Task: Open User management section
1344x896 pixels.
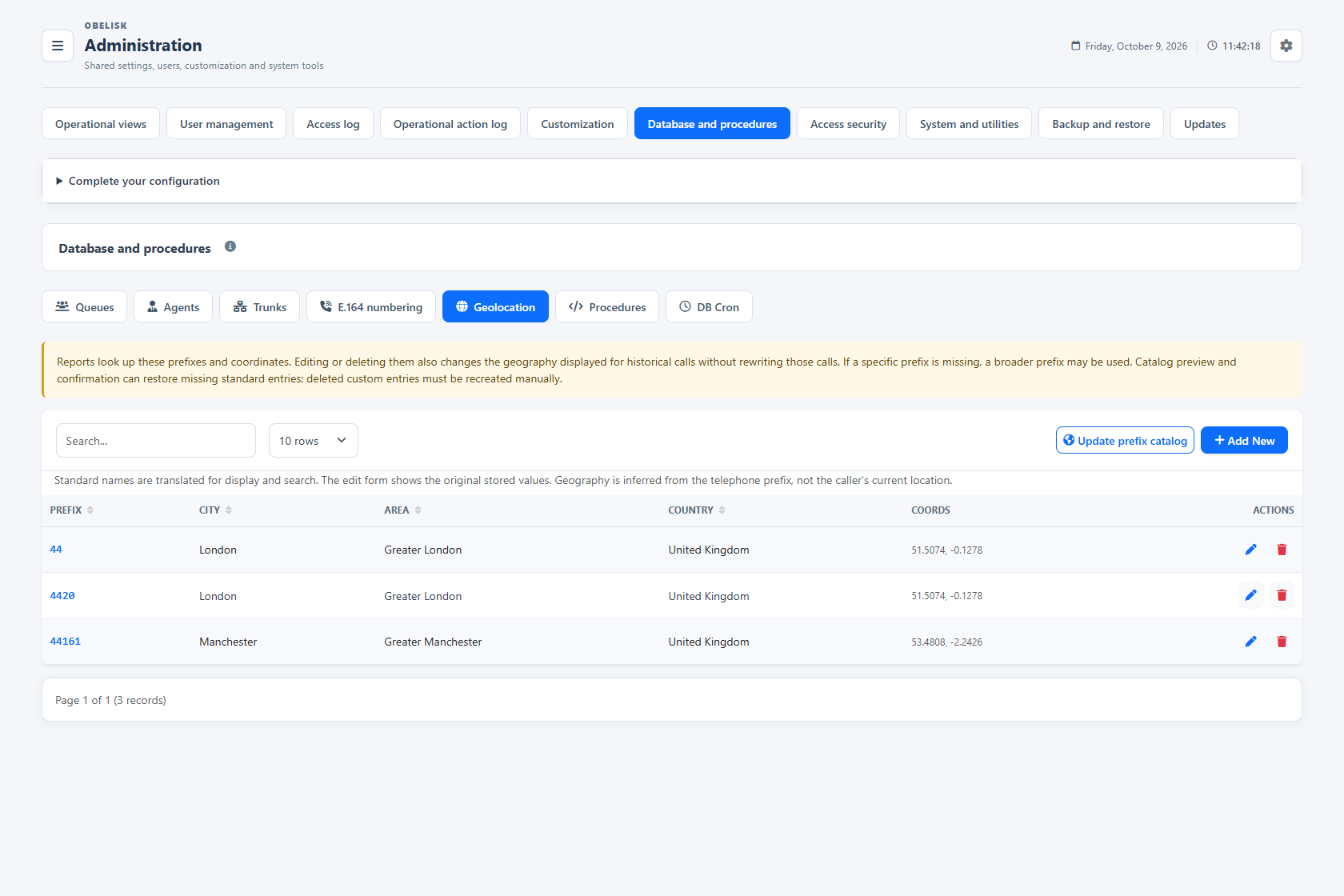Action: [226, 123]
